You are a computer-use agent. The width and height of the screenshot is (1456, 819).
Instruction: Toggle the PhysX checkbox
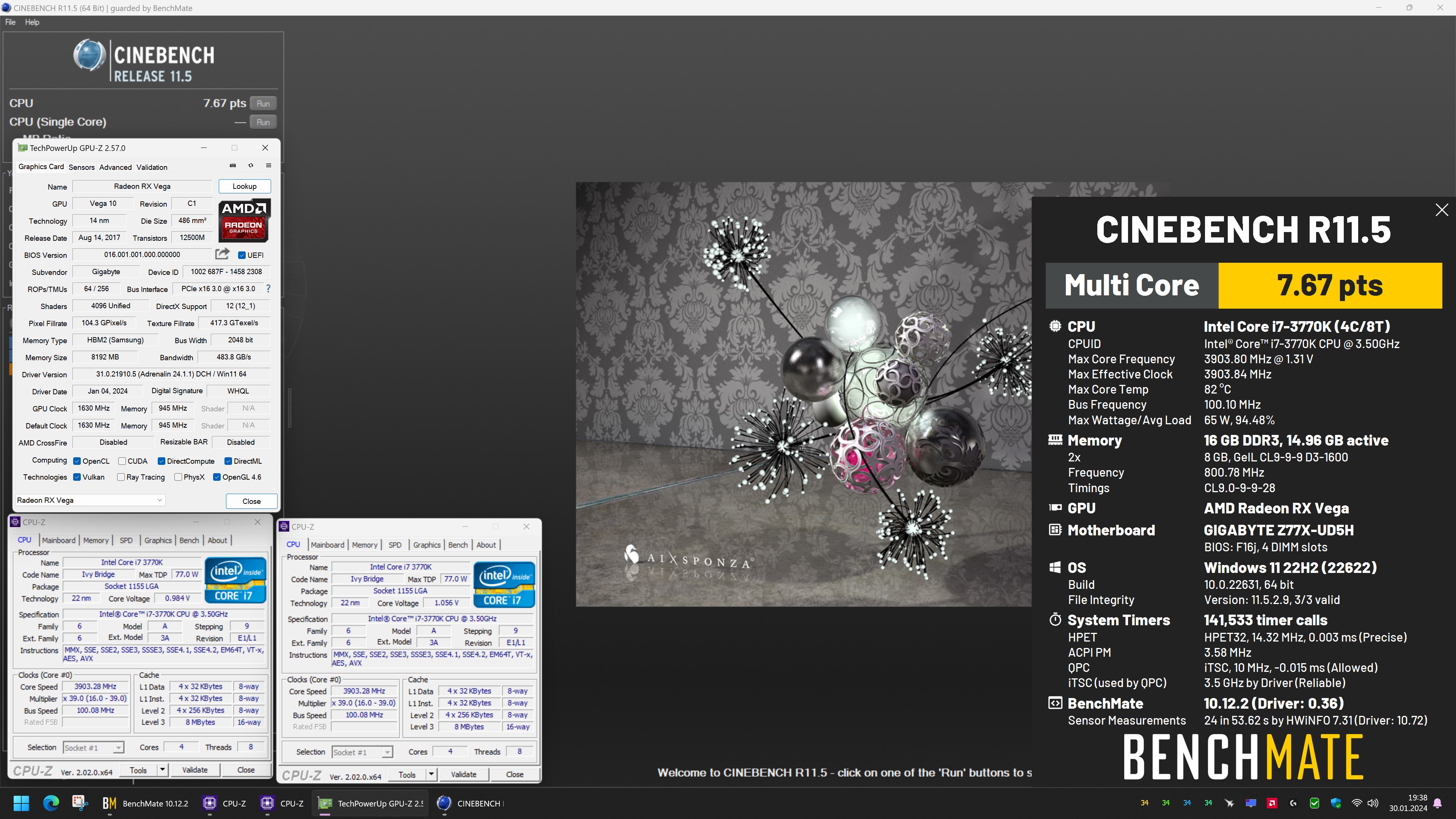(x=178, y=477)
